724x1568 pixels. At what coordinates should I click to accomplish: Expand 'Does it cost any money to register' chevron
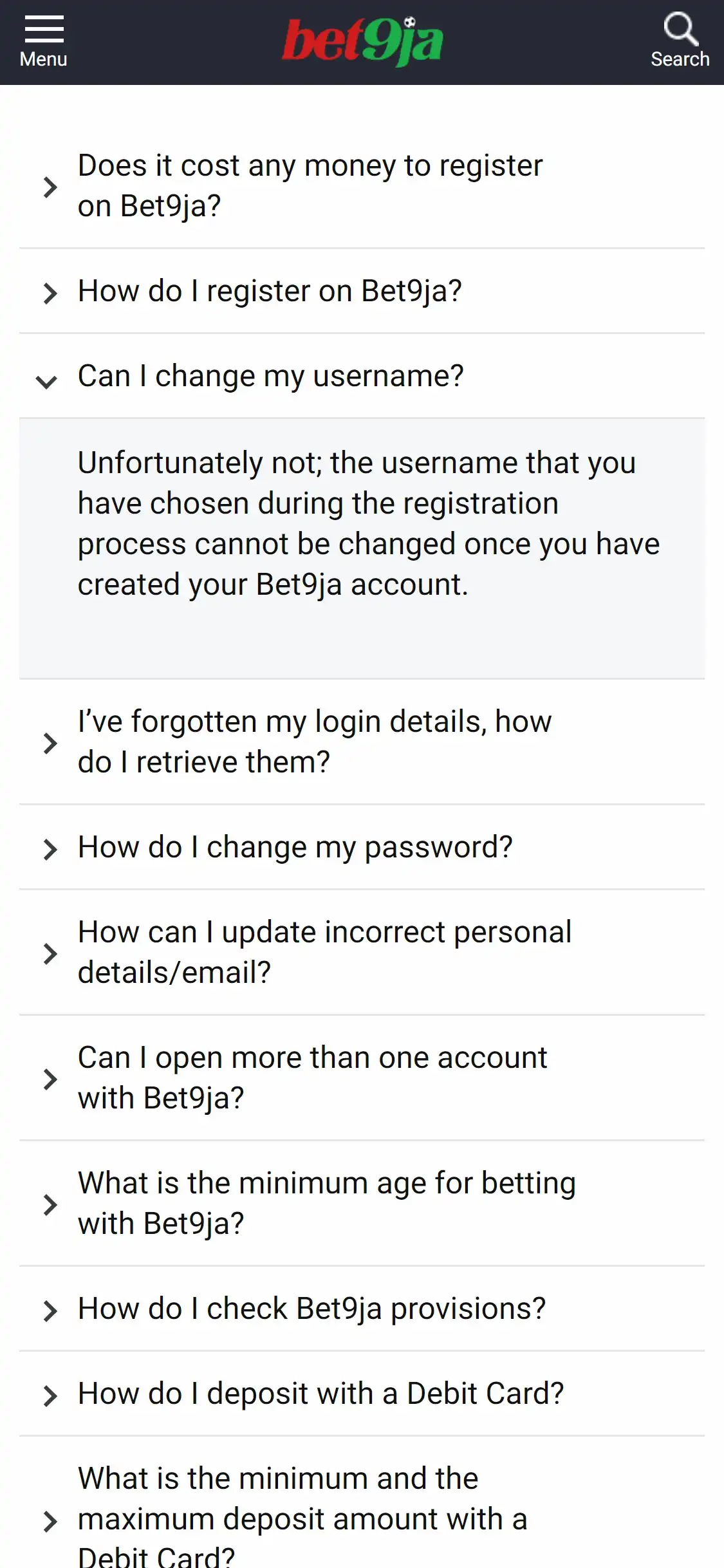click(x=50, y=187)
